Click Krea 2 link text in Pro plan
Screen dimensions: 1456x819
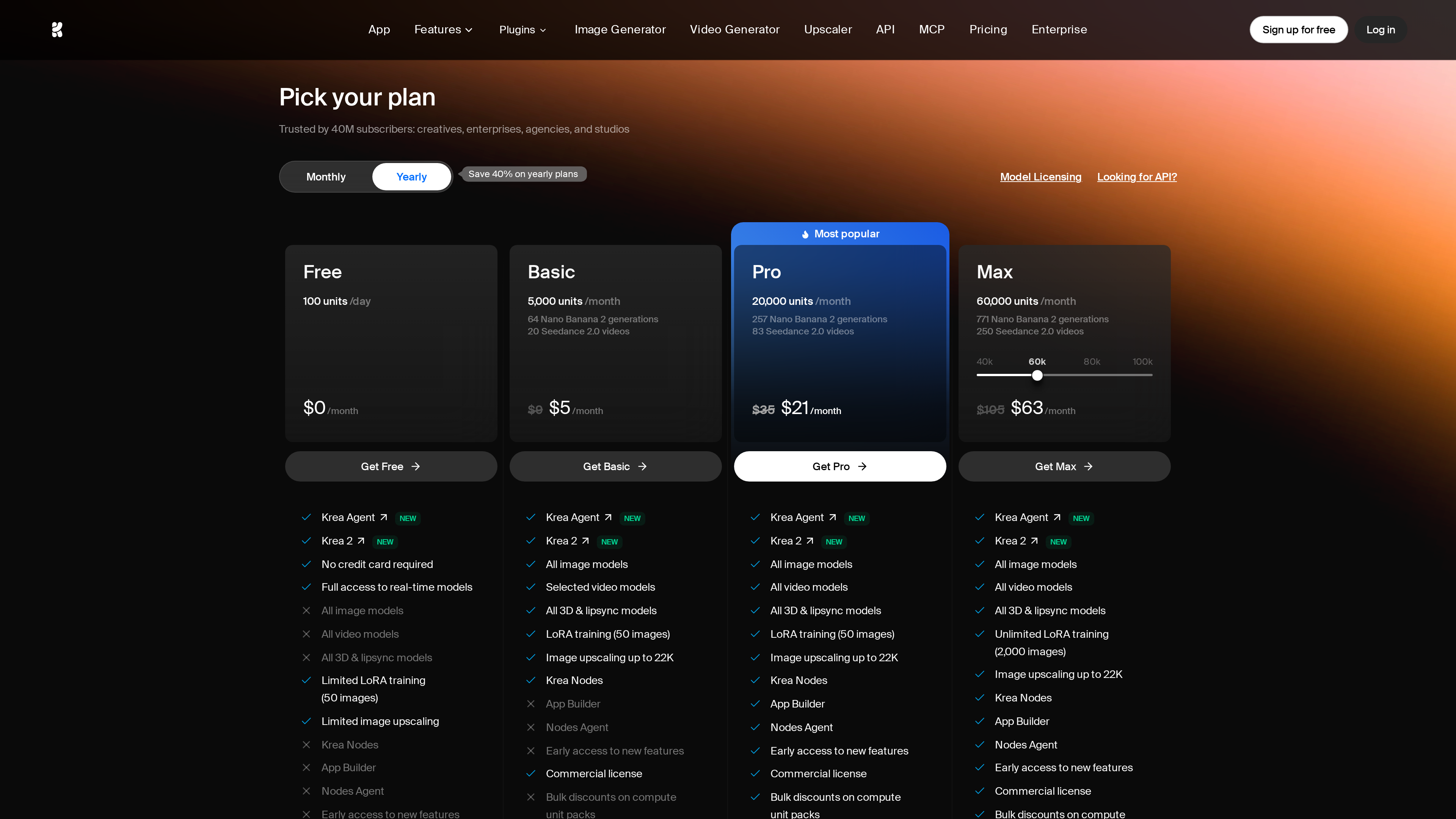(x=786, y=541)
